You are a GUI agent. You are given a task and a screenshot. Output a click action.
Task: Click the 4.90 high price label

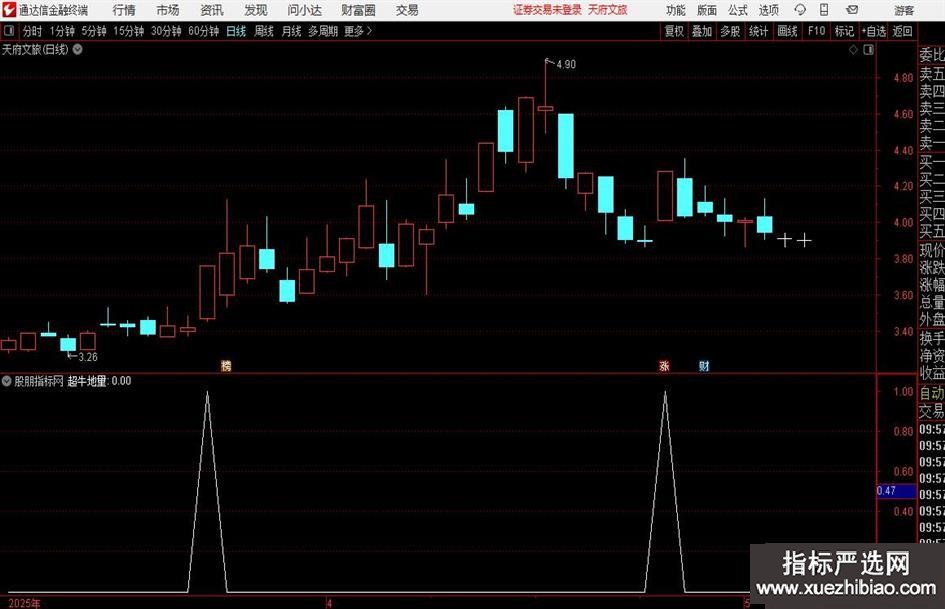[566, 65]
